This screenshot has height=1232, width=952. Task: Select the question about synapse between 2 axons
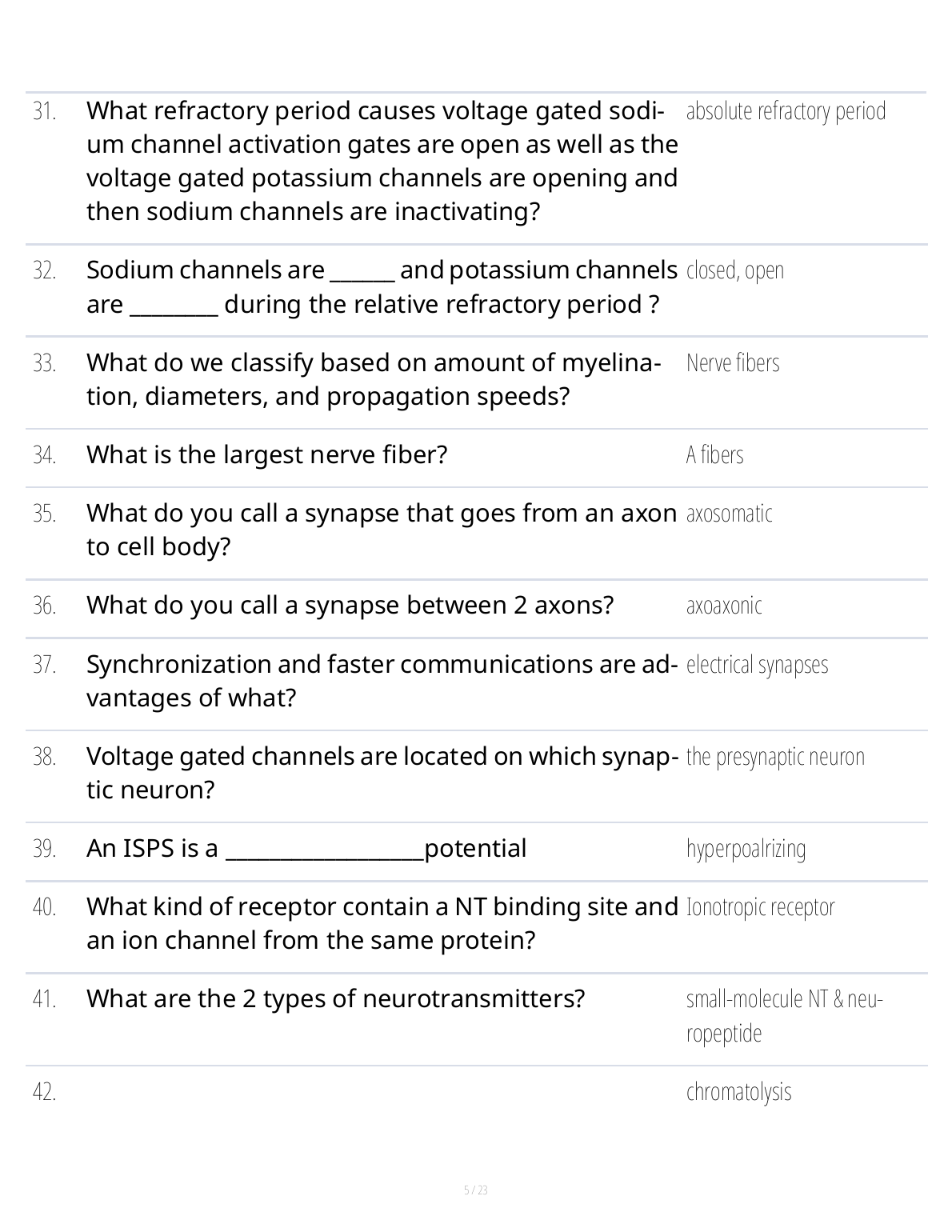[350, 606]
